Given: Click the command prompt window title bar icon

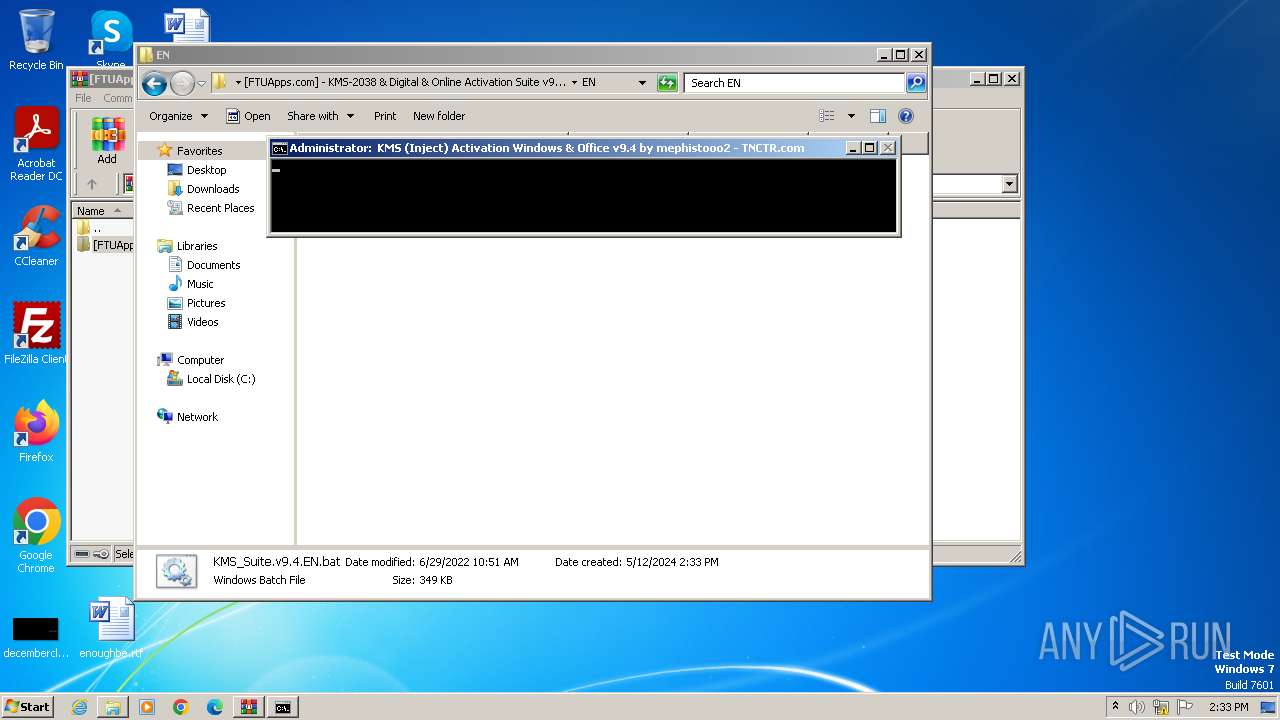Looking at the screenshot, I should coord(280,148).
